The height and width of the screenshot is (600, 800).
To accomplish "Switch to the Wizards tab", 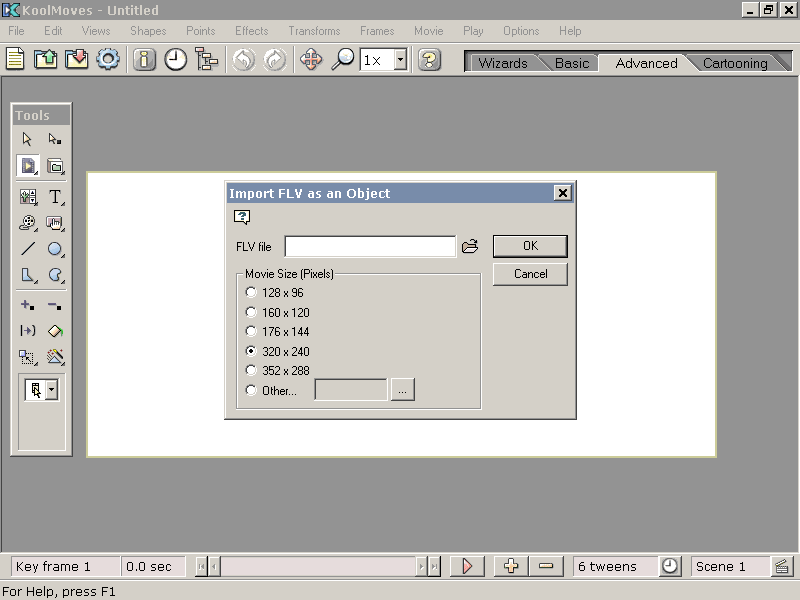I will (503, 63).
